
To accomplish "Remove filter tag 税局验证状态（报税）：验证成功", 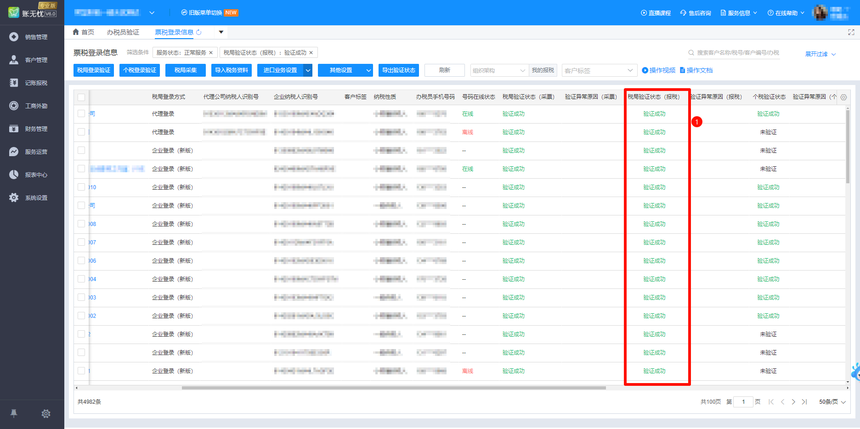I will click(311, 53).
